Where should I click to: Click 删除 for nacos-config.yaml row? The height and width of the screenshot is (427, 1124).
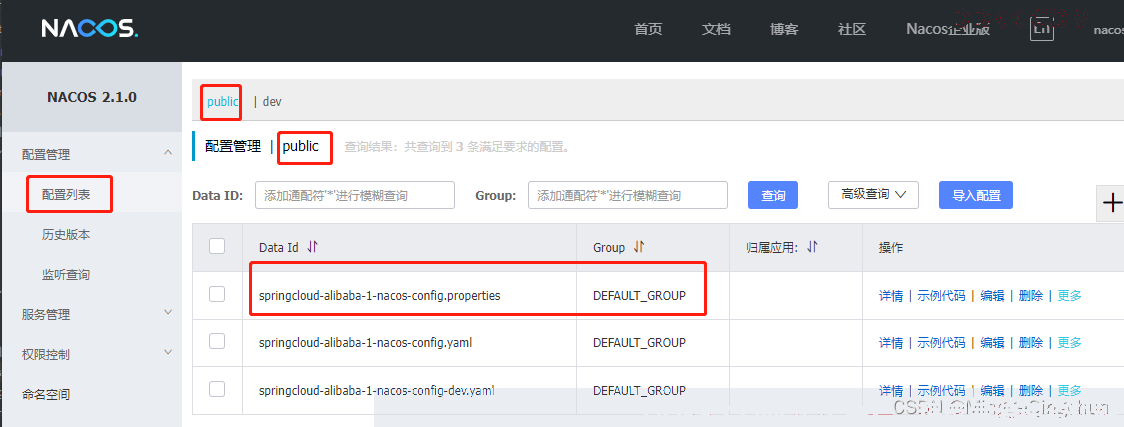(1031, 342)
